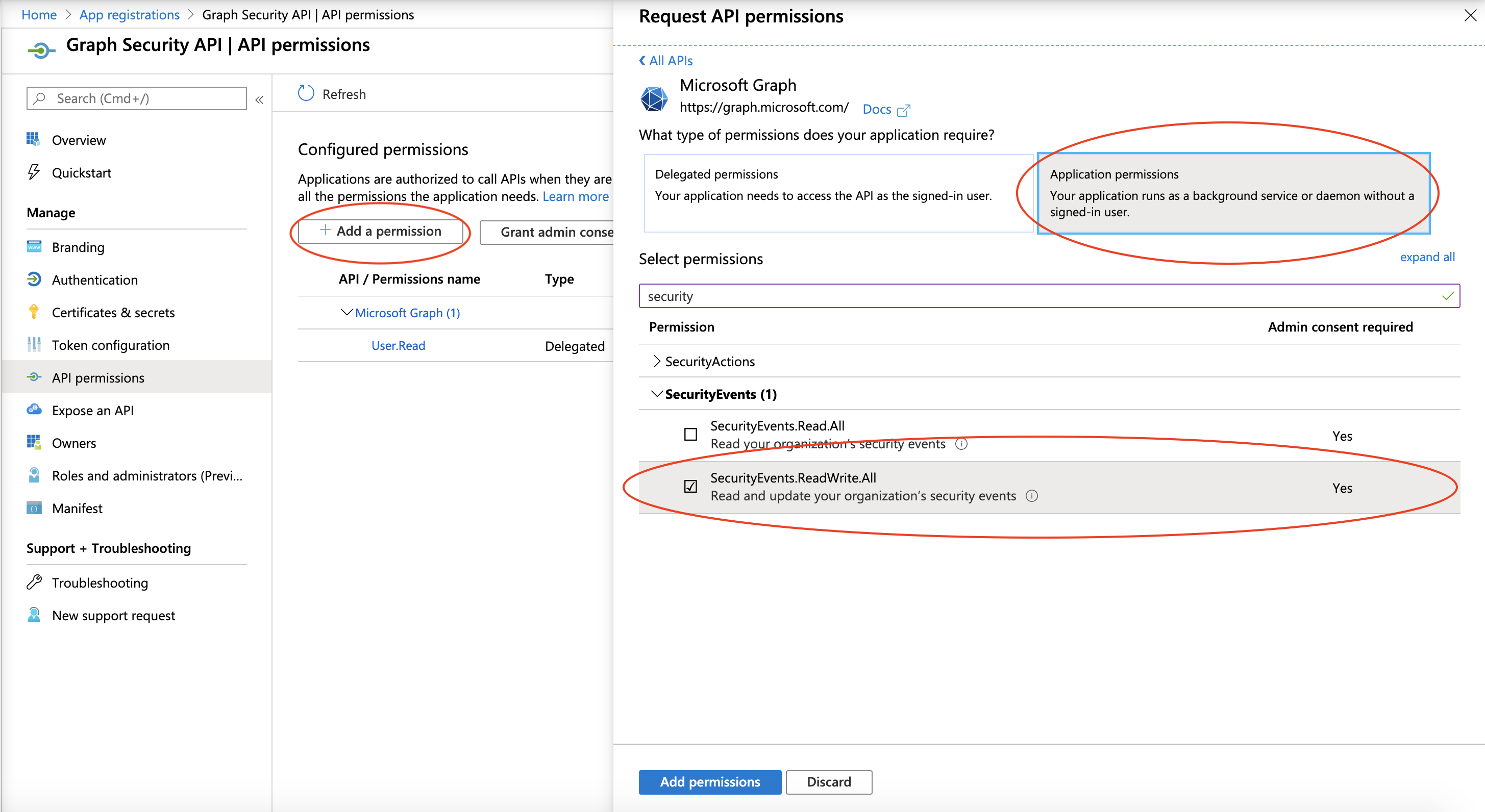Click the Quickstart lightning icon
Image resolution: width=1485 pixels, height=812 pixels.
pos(34,172)
